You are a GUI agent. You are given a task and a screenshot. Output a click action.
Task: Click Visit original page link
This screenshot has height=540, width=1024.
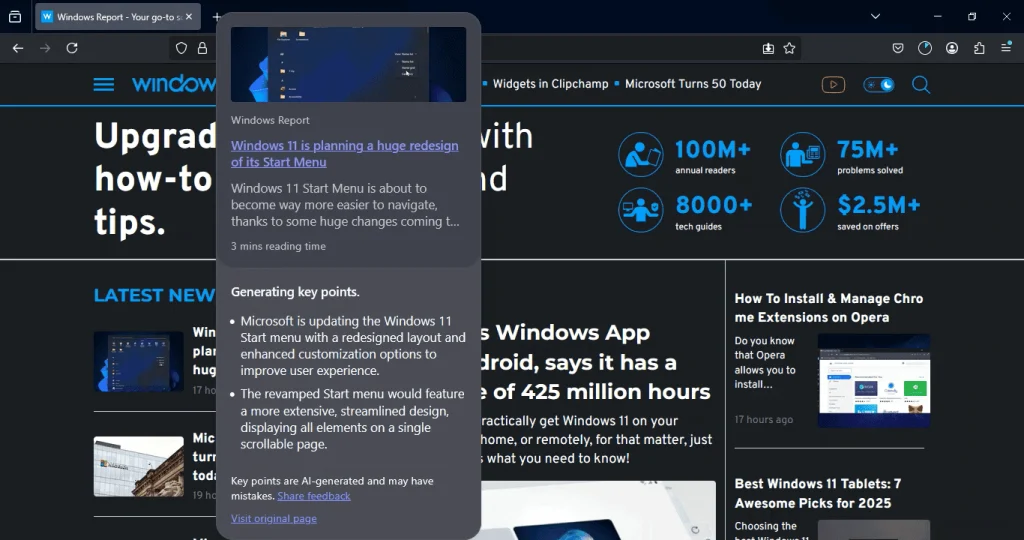(274, 518)
